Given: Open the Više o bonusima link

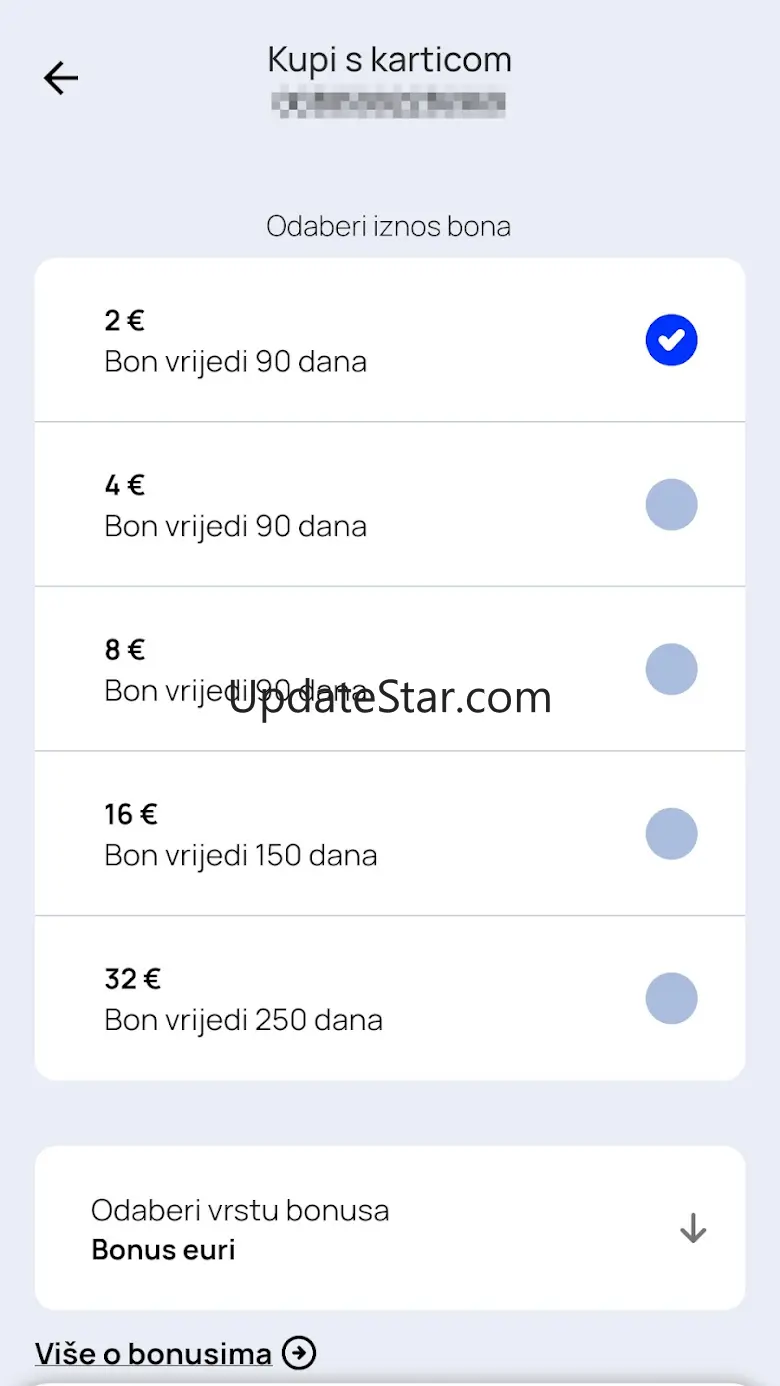Looking at the screenshot, I should [153, 1354].
